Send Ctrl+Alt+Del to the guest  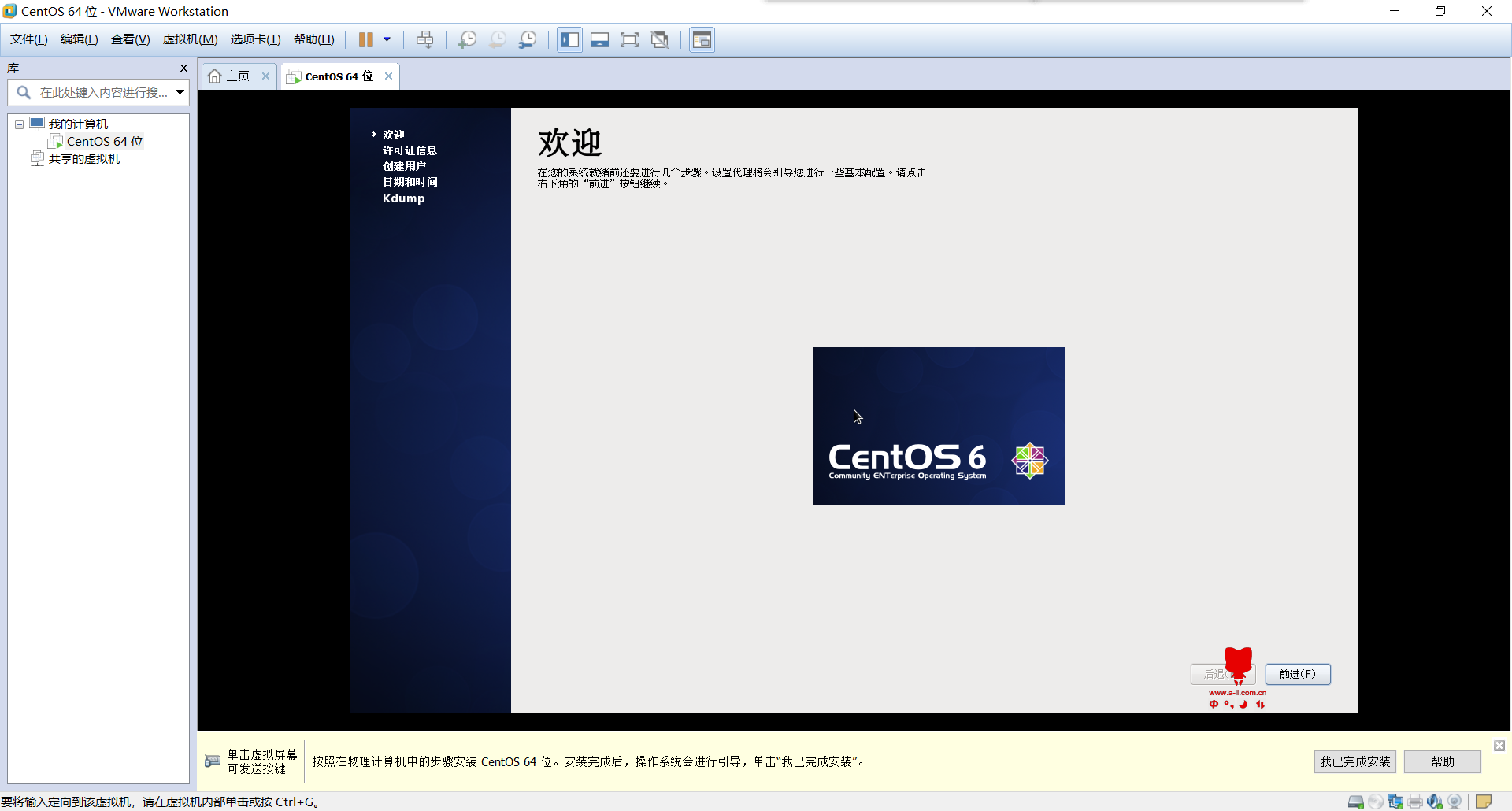click(425, 39)
